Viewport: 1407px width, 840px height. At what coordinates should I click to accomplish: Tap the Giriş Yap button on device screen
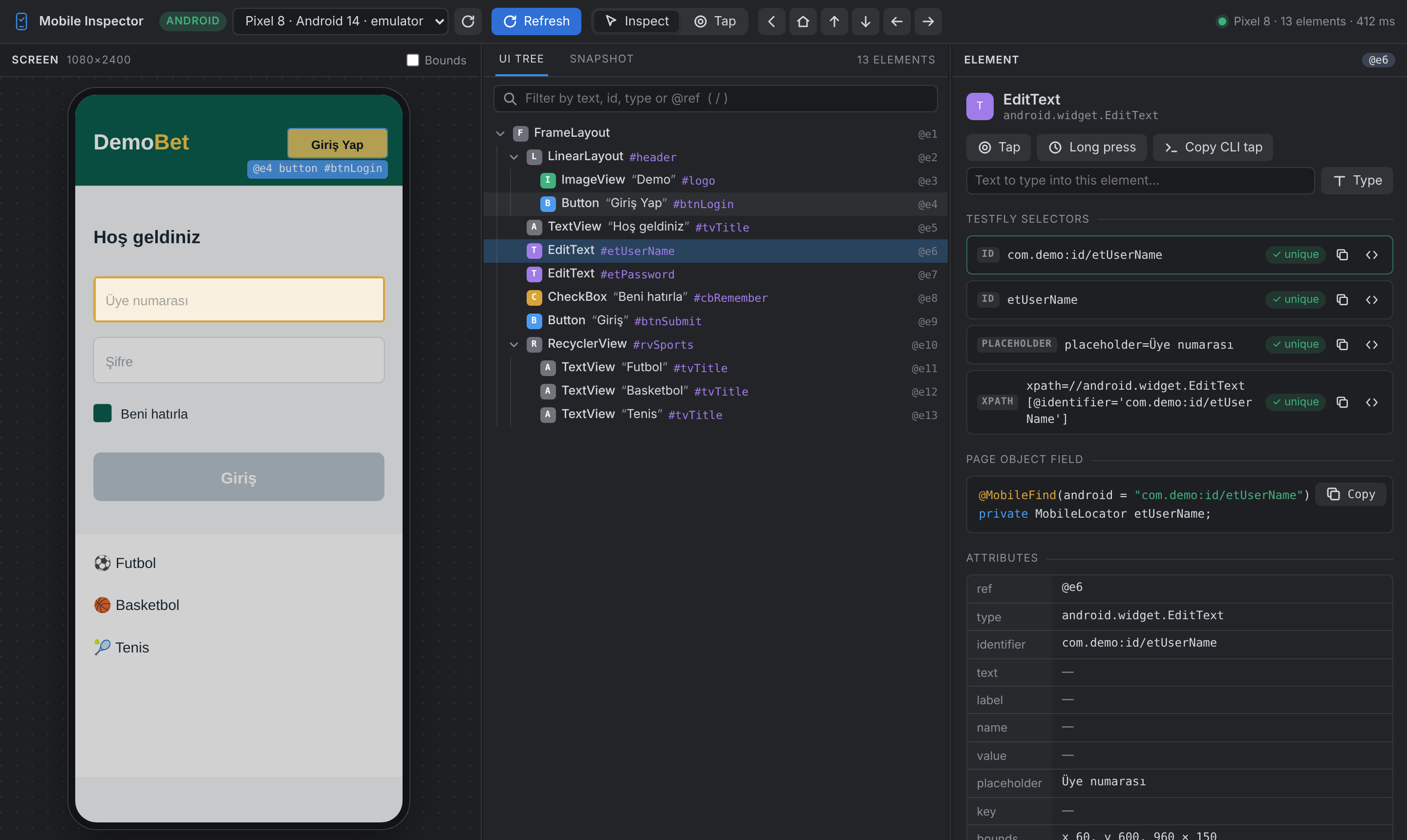click(x=337, y=144)
